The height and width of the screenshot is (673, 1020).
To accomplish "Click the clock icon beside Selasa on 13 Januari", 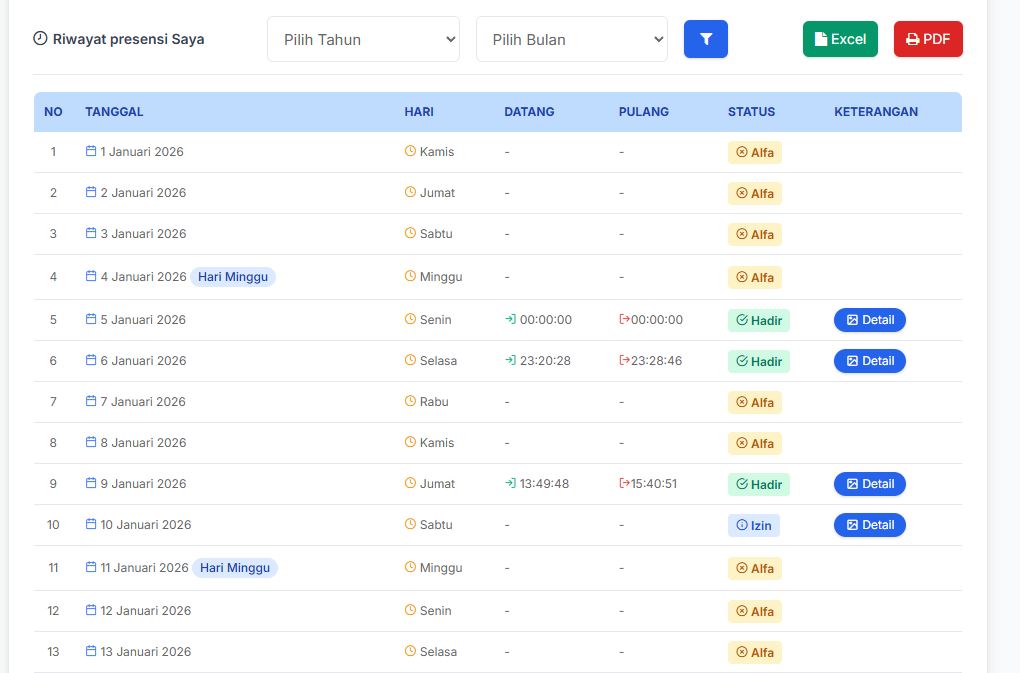I will [x=410, y=651].
